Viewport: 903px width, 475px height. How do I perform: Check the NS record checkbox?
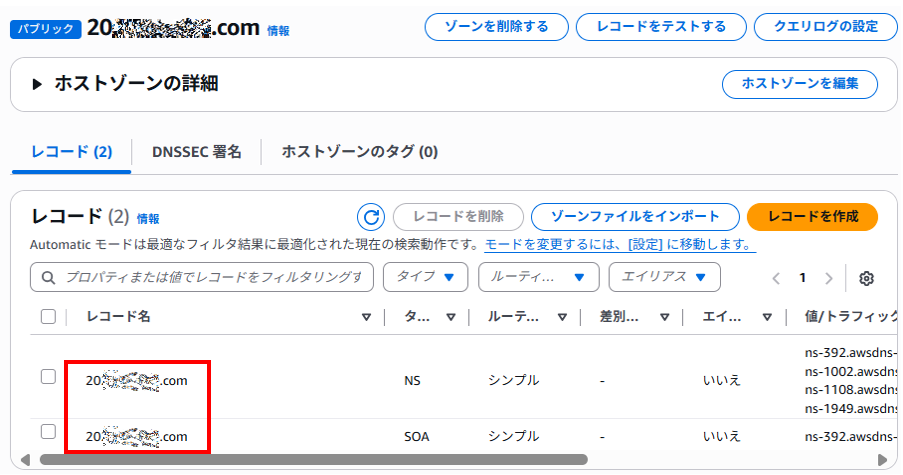point(48,377)
